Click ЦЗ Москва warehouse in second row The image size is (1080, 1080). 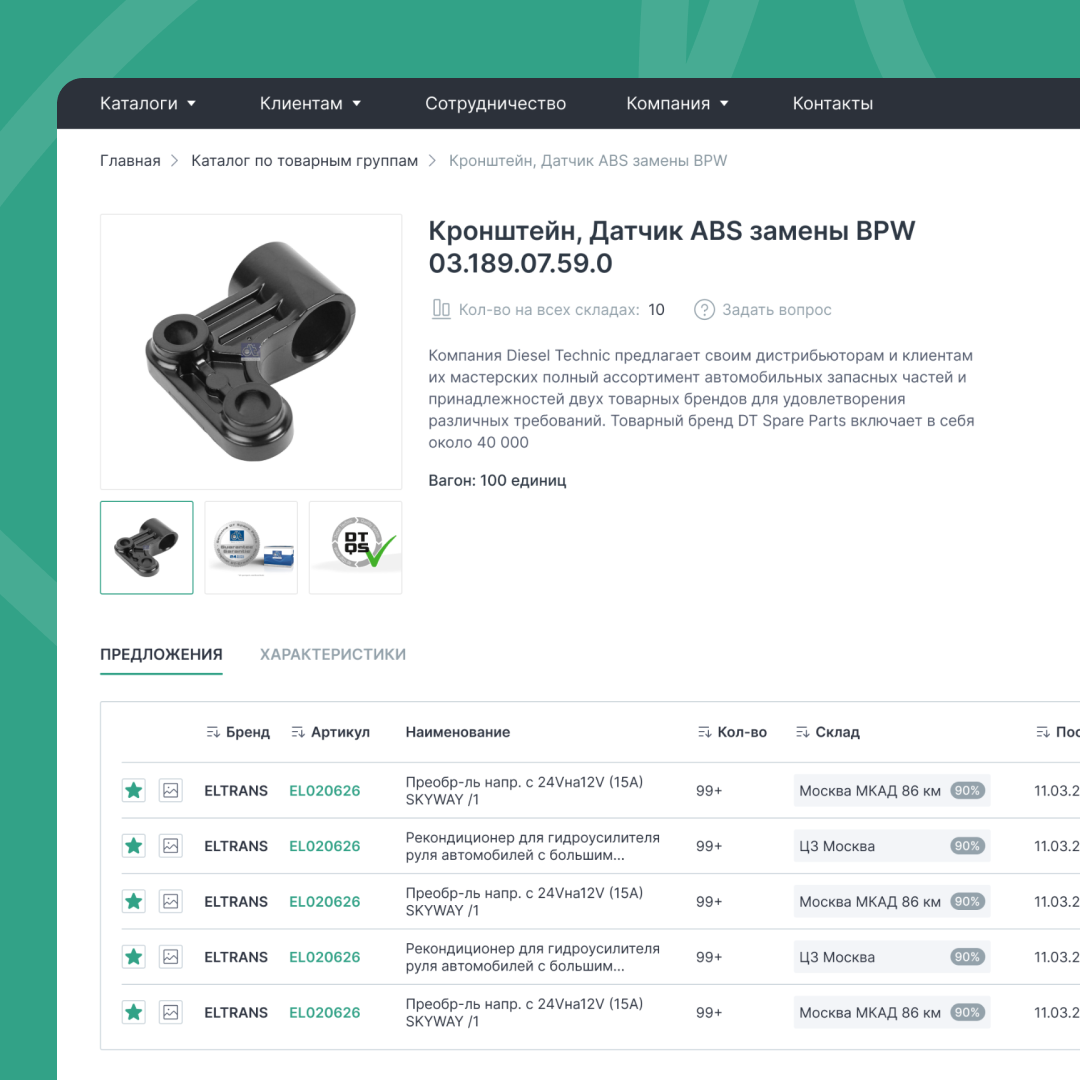[837, 846]
